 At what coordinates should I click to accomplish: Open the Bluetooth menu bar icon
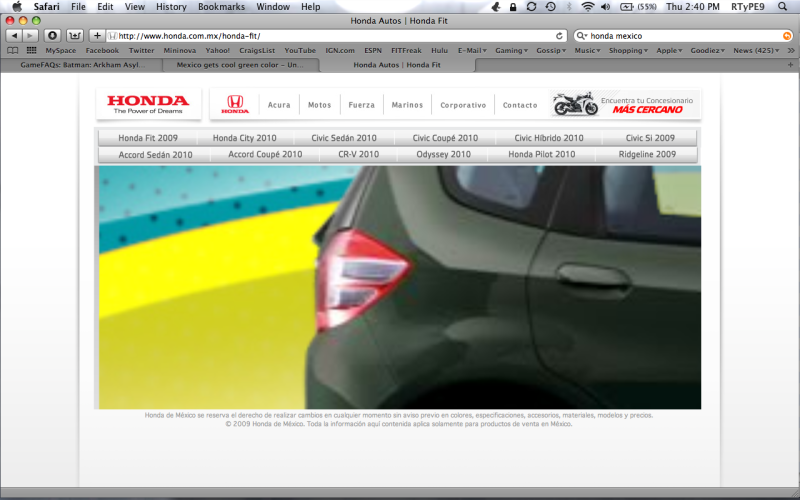[x=569, y=7]
